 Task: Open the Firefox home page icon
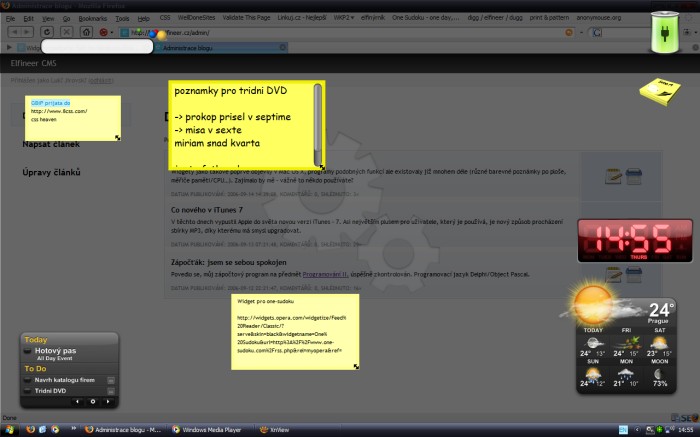[86, 32]
